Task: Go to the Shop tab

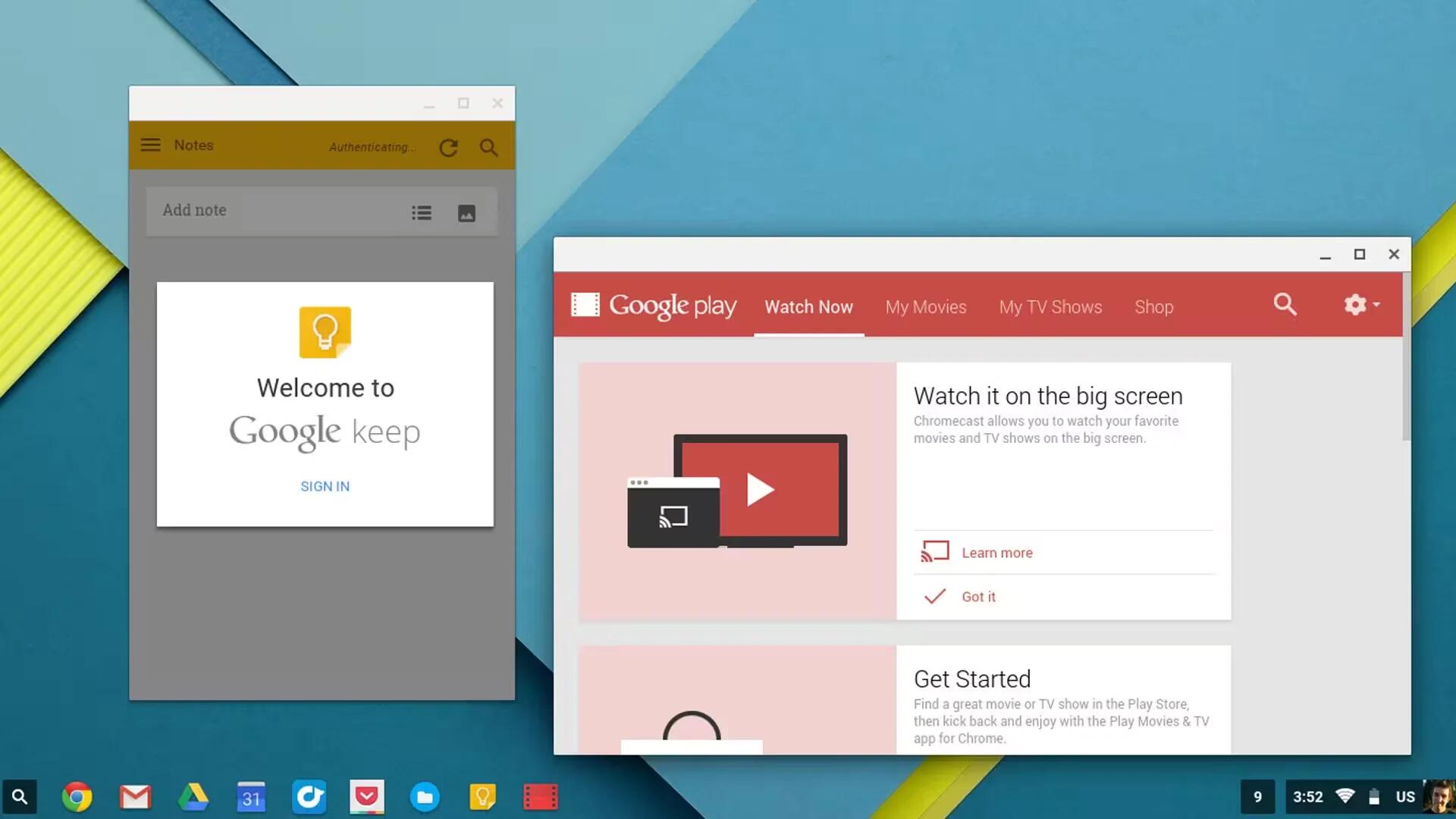Action: [1153, 306]
